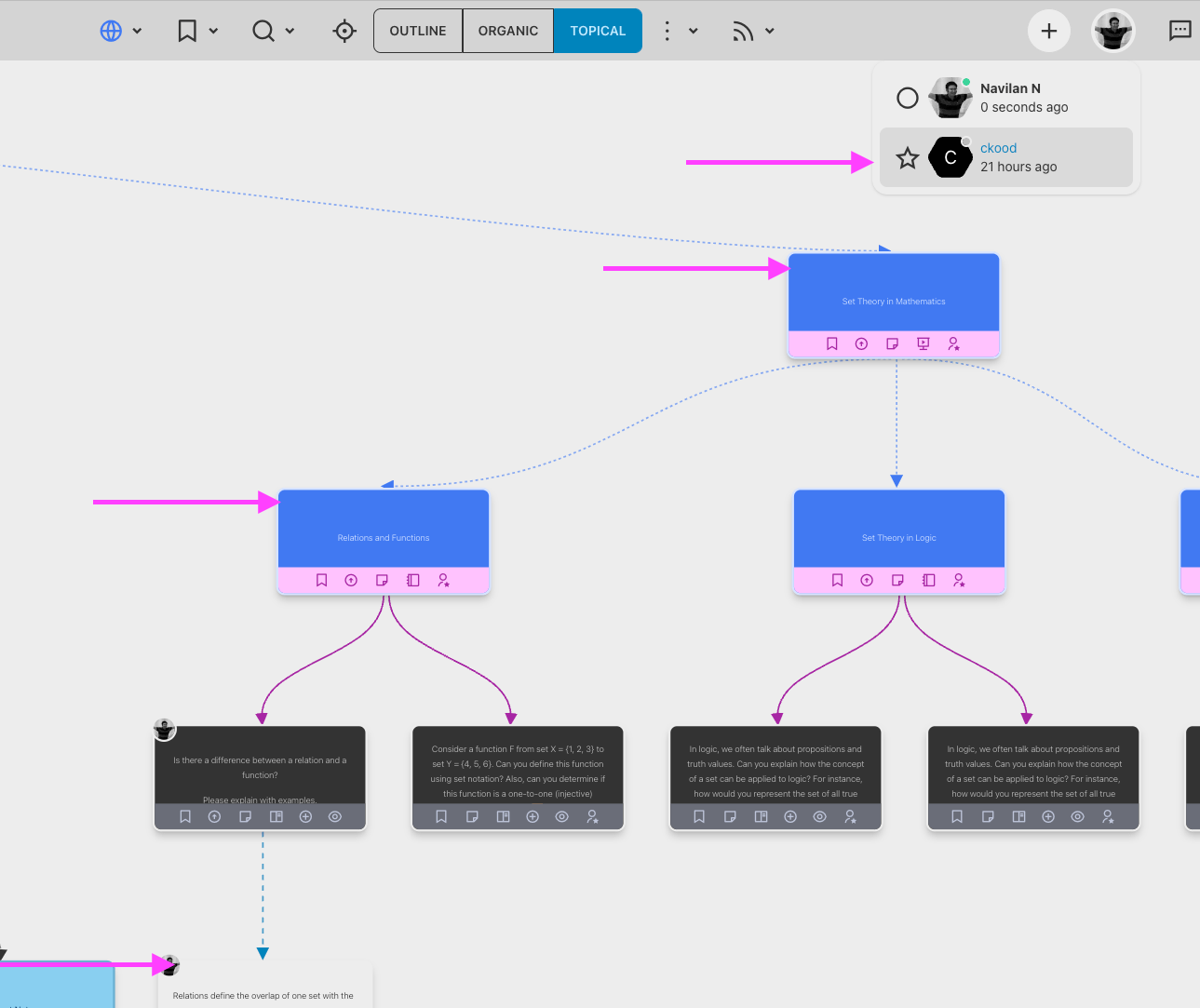Viewport: 1200px width, 1008px height.
Task: Open the user profile avatar in toolbar
Action: click(1112, 31)
